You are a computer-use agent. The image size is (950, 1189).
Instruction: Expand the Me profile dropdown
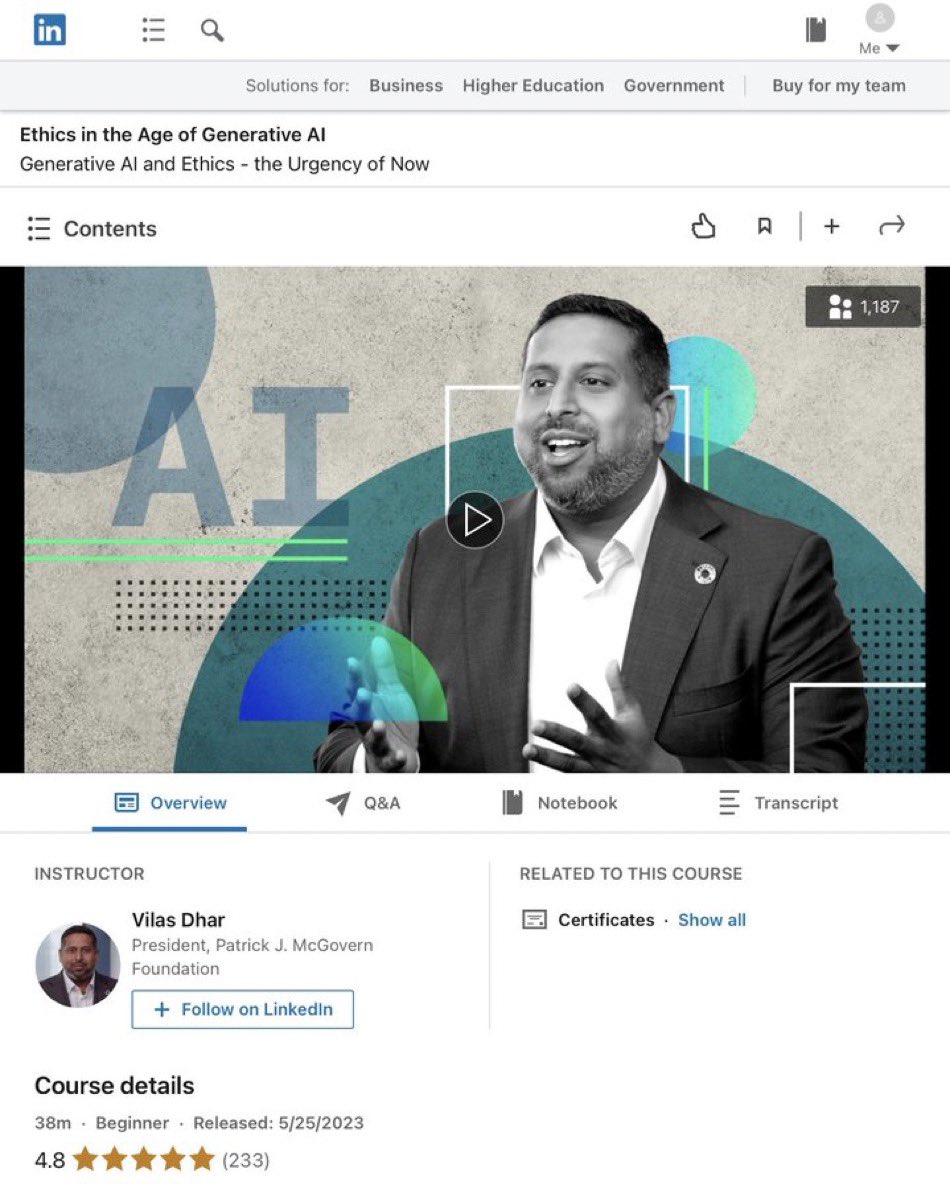[879, 30]
